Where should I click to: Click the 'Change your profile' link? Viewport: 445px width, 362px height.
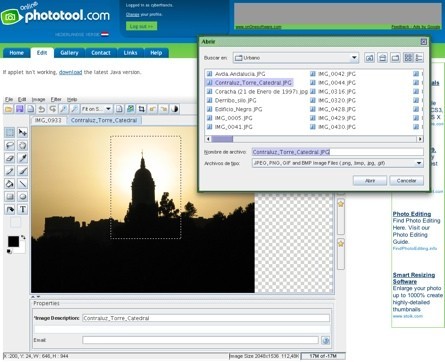pyautogui.click(x=144, y=15)
